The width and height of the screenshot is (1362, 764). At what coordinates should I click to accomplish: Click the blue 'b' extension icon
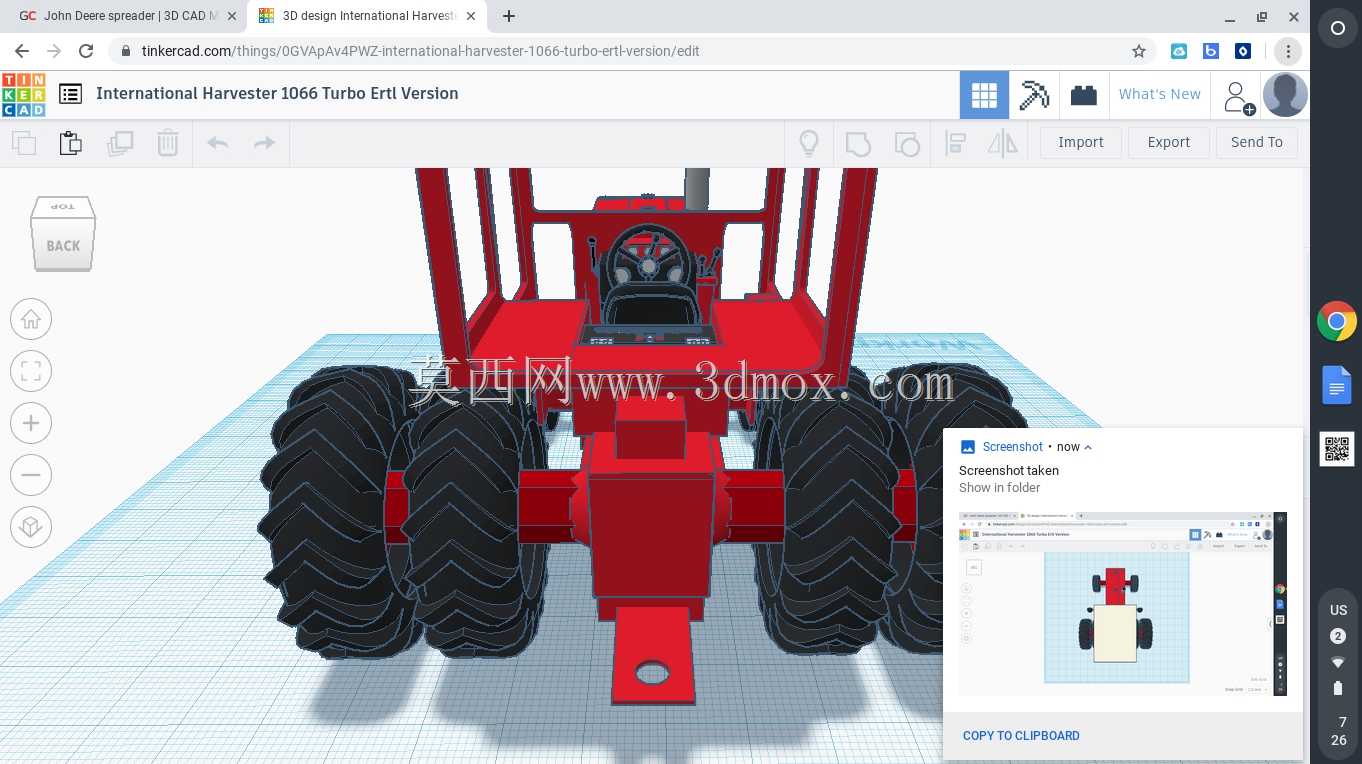tap(1211, 51)
